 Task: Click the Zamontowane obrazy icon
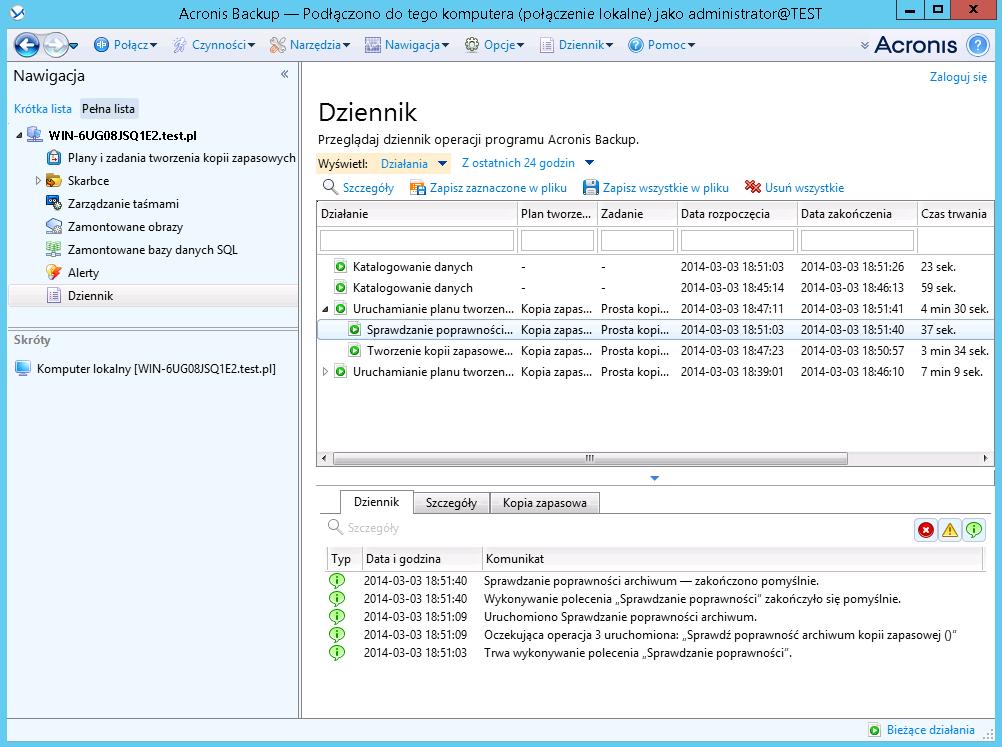pos(54,226)
